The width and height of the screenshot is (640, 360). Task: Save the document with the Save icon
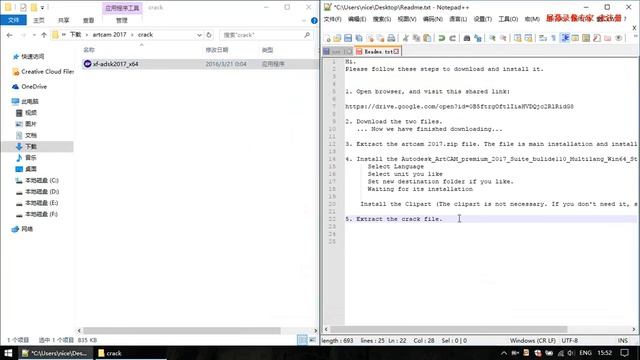(x=348, y=38)
